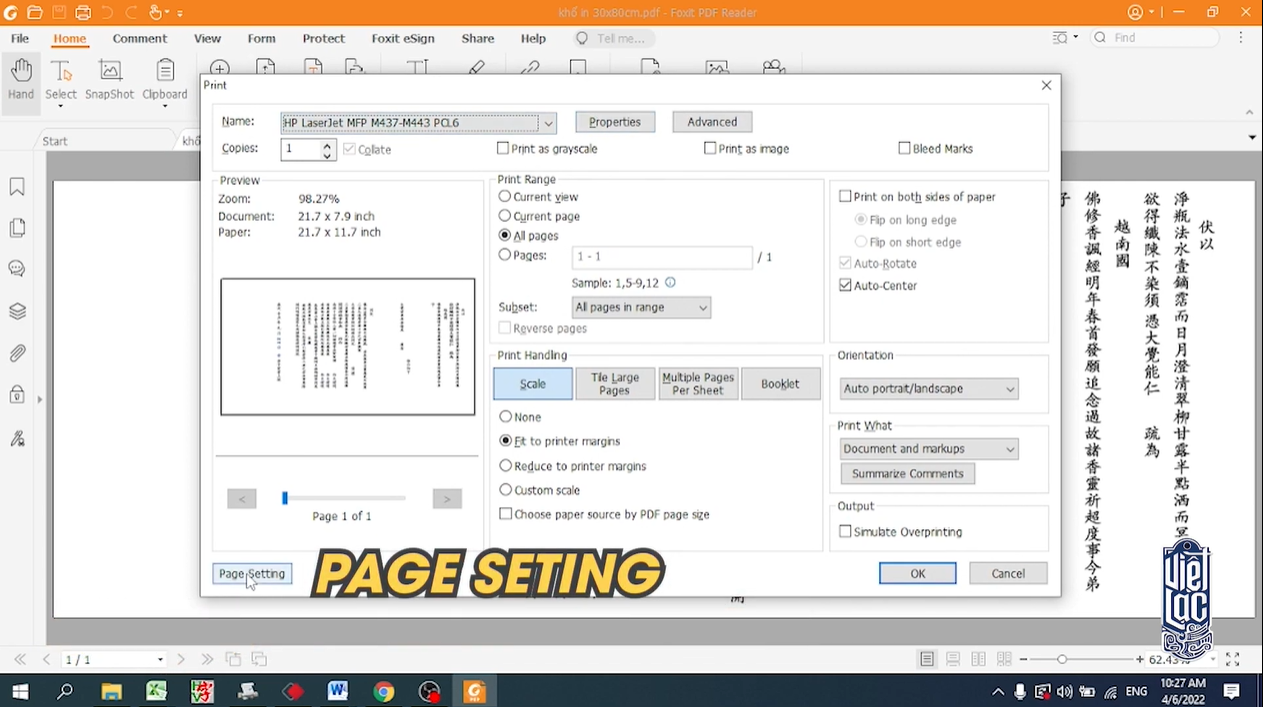Check Print on both sides of paper
Viewport: 1263px width, 707px height.
846,197
